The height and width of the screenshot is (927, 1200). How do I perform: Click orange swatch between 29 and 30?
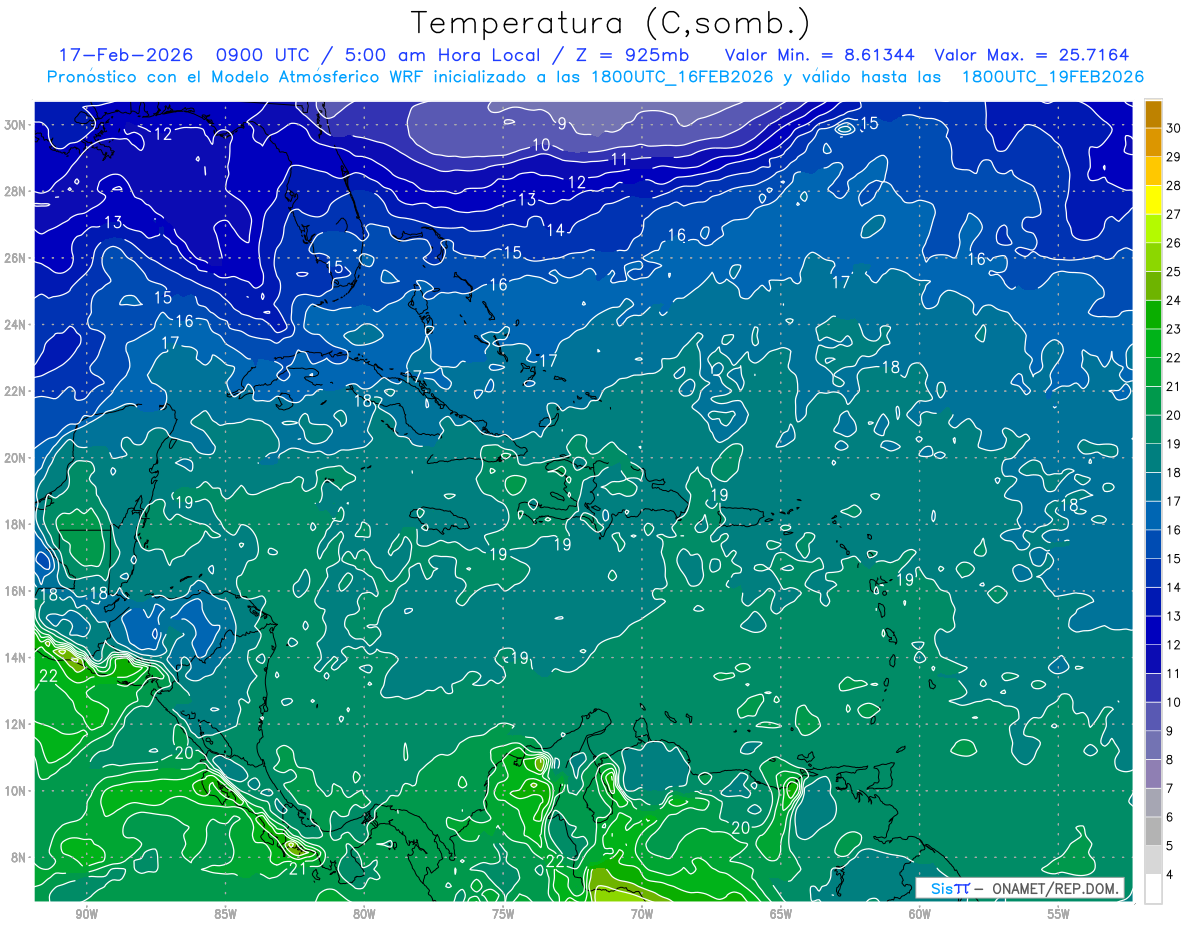point(1153,143)
